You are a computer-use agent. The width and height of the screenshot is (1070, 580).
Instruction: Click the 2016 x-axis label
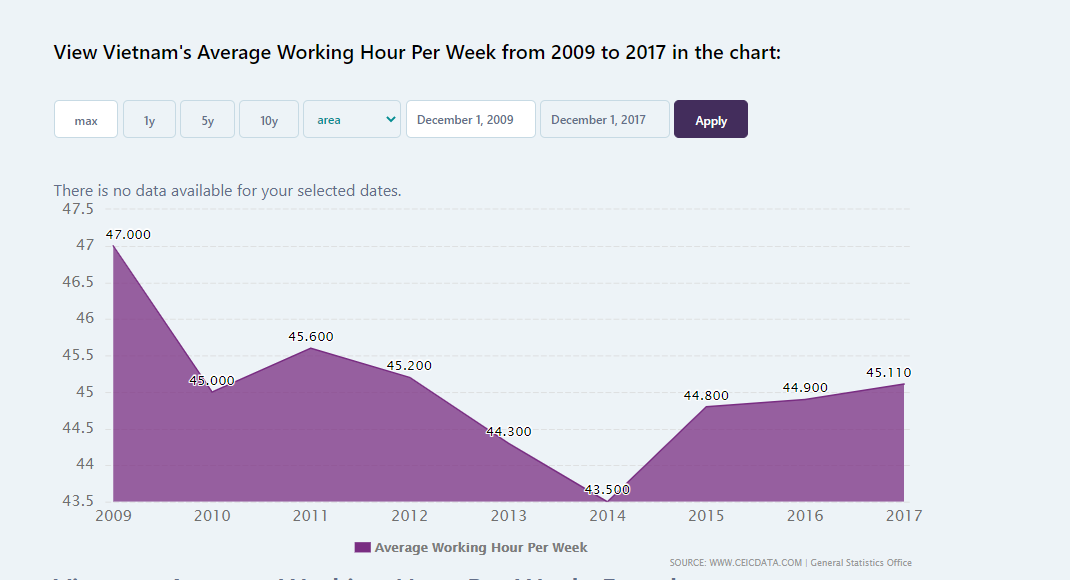point(805,516)
